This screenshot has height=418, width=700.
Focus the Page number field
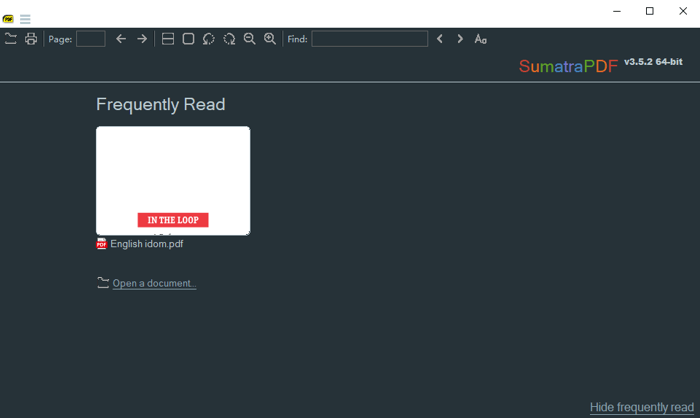pyautogui.click(x=91, y=39)
